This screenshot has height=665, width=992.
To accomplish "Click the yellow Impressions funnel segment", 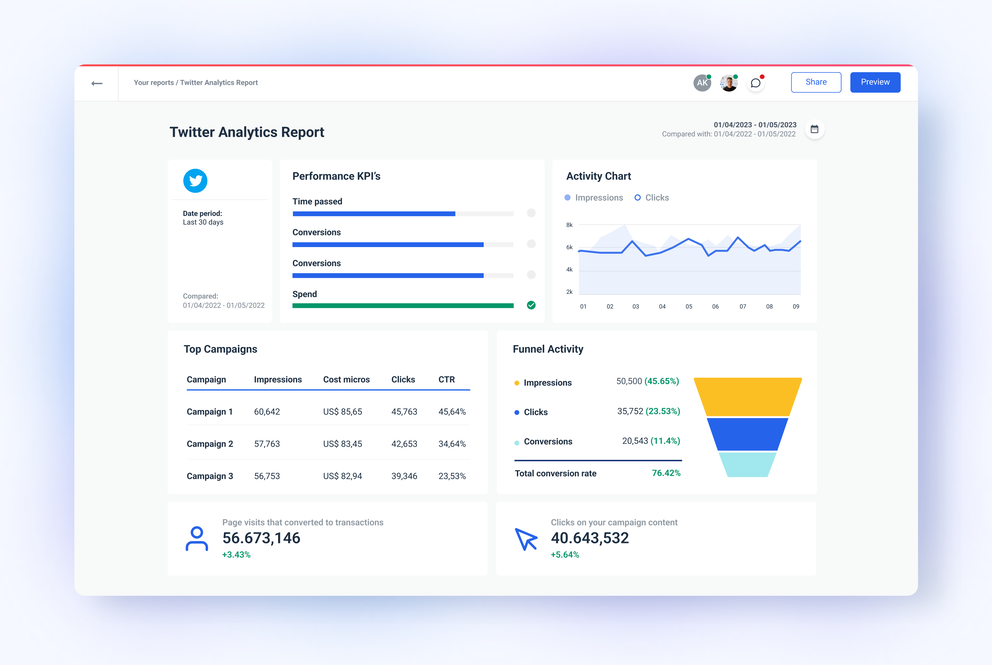I will pyautogui.click(x=748, y=397).
